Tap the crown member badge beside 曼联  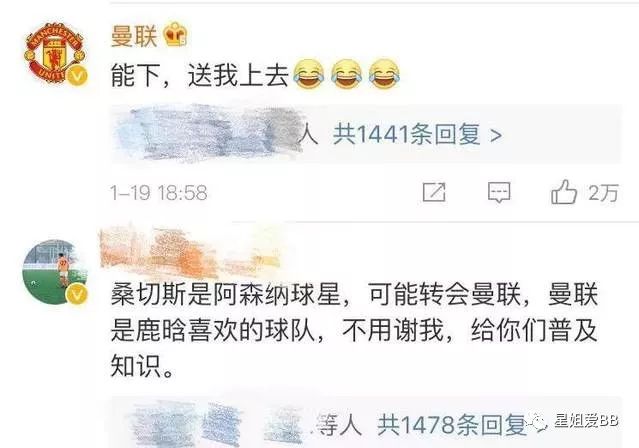pyautogui.click(x=176, y=34)
